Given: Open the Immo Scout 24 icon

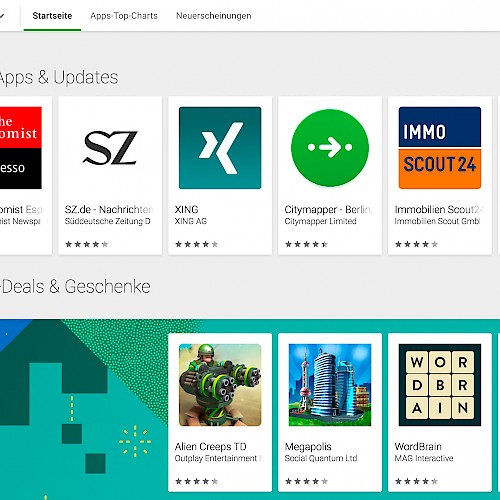Looking at the screenshot, I should tap(440, 148).
